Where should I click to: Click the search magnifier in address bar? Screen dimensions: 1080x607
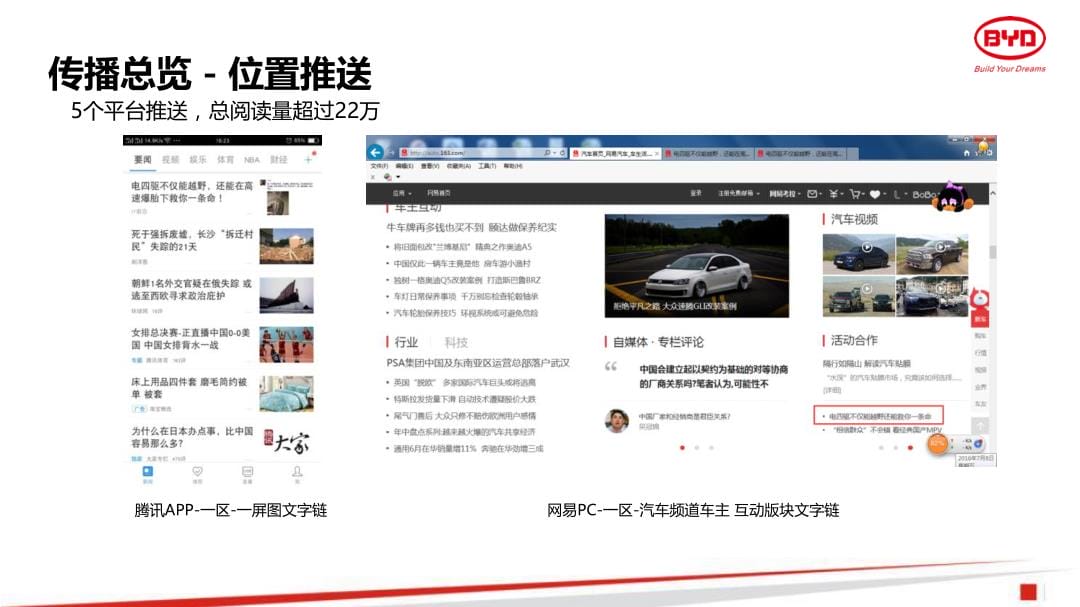(x=548, y=153)
